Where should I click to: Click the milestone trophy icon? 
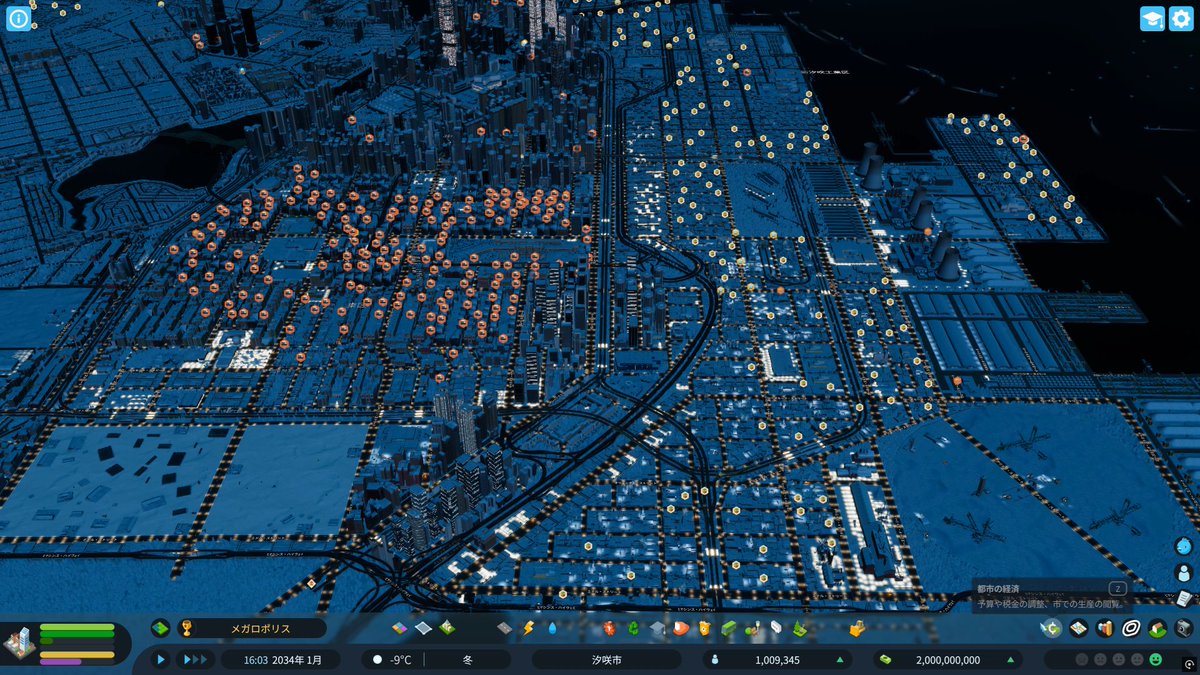click(186, 628)
